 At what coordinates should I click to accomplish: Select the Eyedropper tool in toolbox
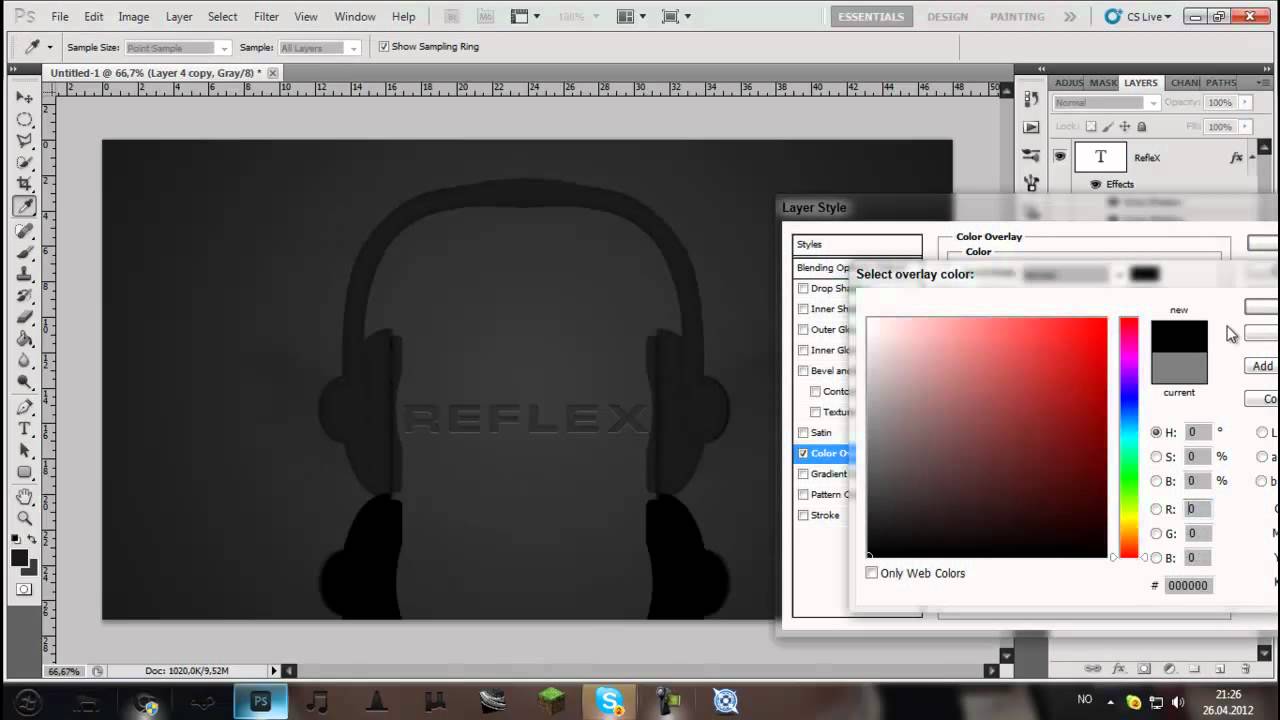(x=25, y=207)
